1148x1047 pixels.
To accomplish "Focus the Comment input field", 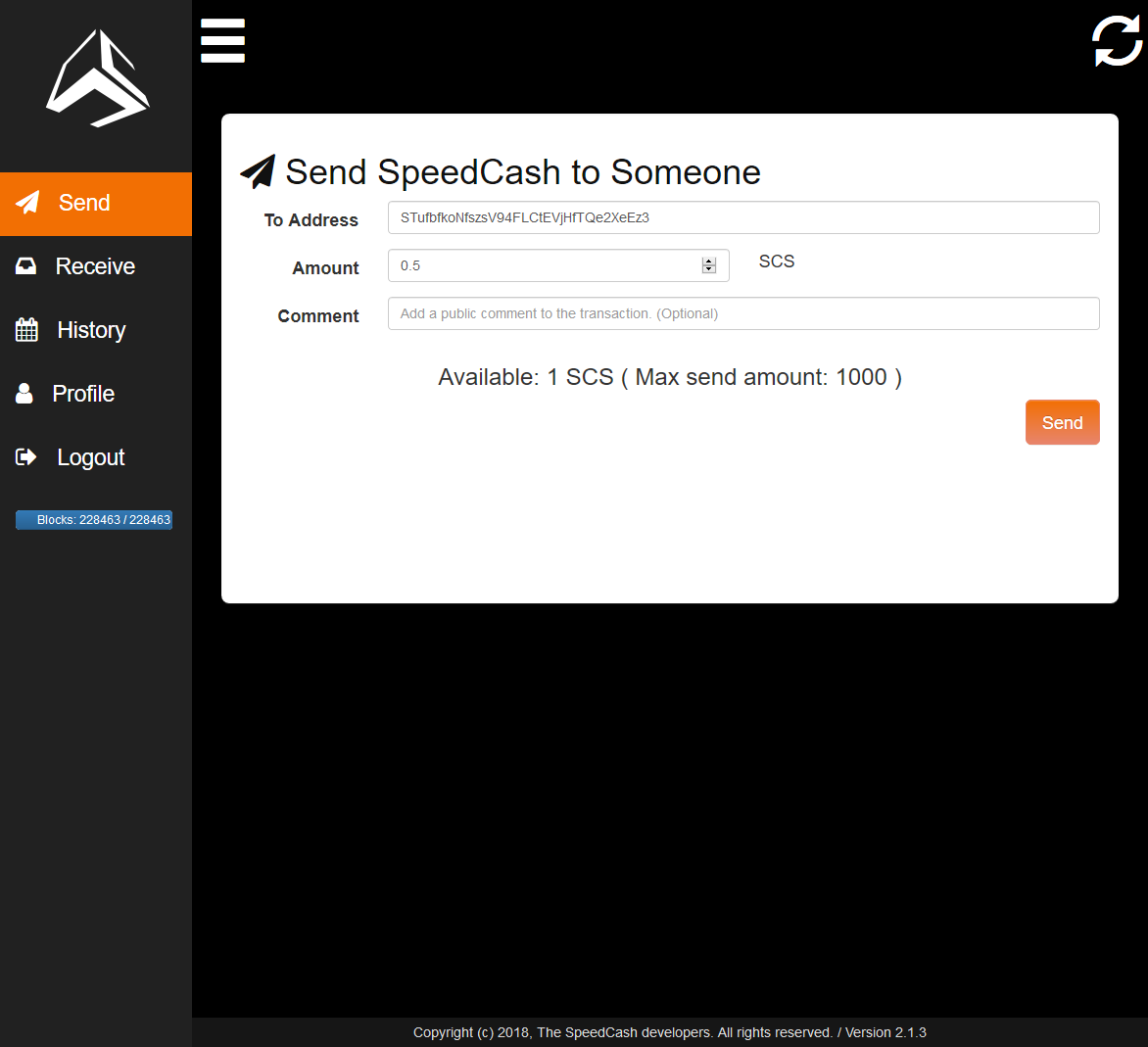I will 743,313.
